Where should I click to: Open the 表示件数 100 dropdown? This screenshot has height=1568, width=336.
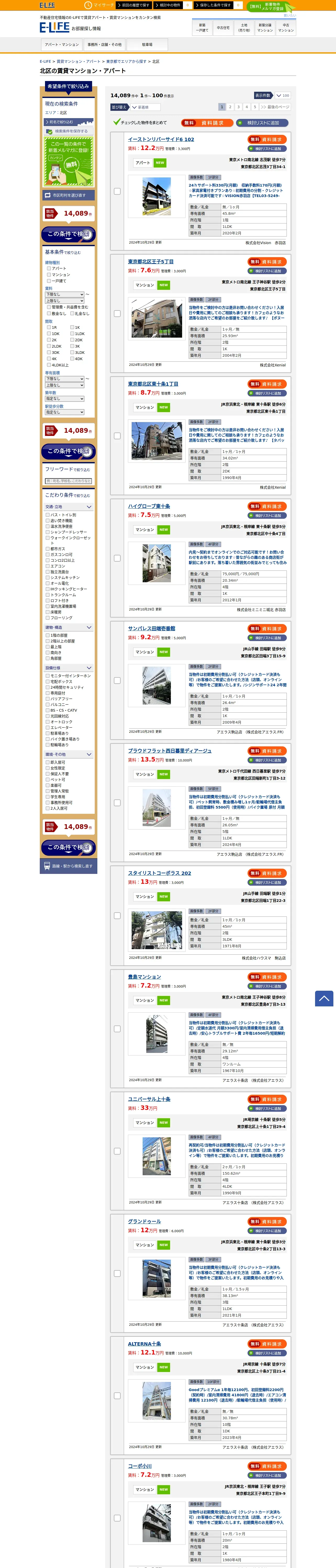click(x=282, y=96)
